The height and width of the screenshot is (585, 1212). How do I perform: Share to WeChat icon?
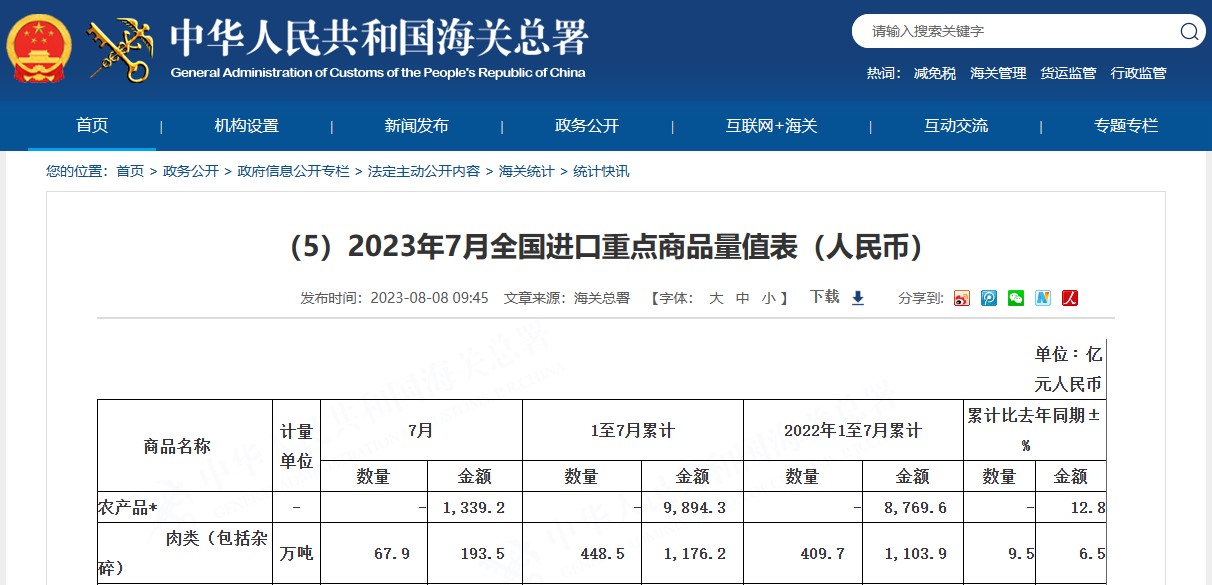point(1016,298)
